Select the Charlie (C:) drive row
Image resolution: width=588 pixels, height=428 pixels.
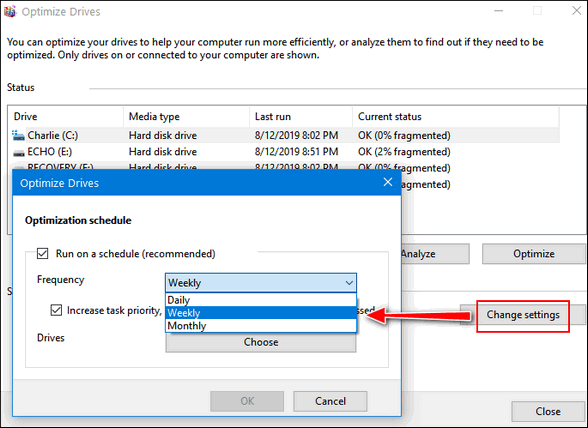tap(285, 135)
